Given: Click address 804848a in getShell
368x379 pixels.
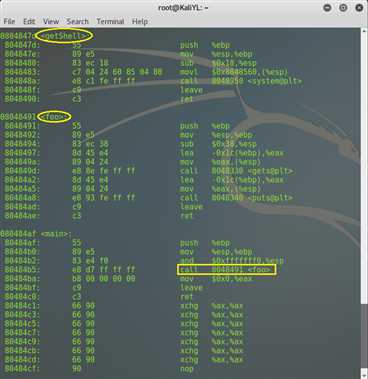Looking at the screenshot, I should [22, 81].
